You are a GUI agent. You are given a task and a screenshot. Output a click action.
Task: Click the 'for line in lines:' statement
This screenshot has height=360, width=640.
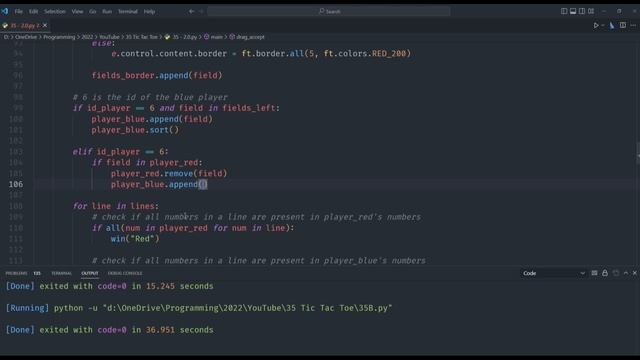click(x=116, y=206)
